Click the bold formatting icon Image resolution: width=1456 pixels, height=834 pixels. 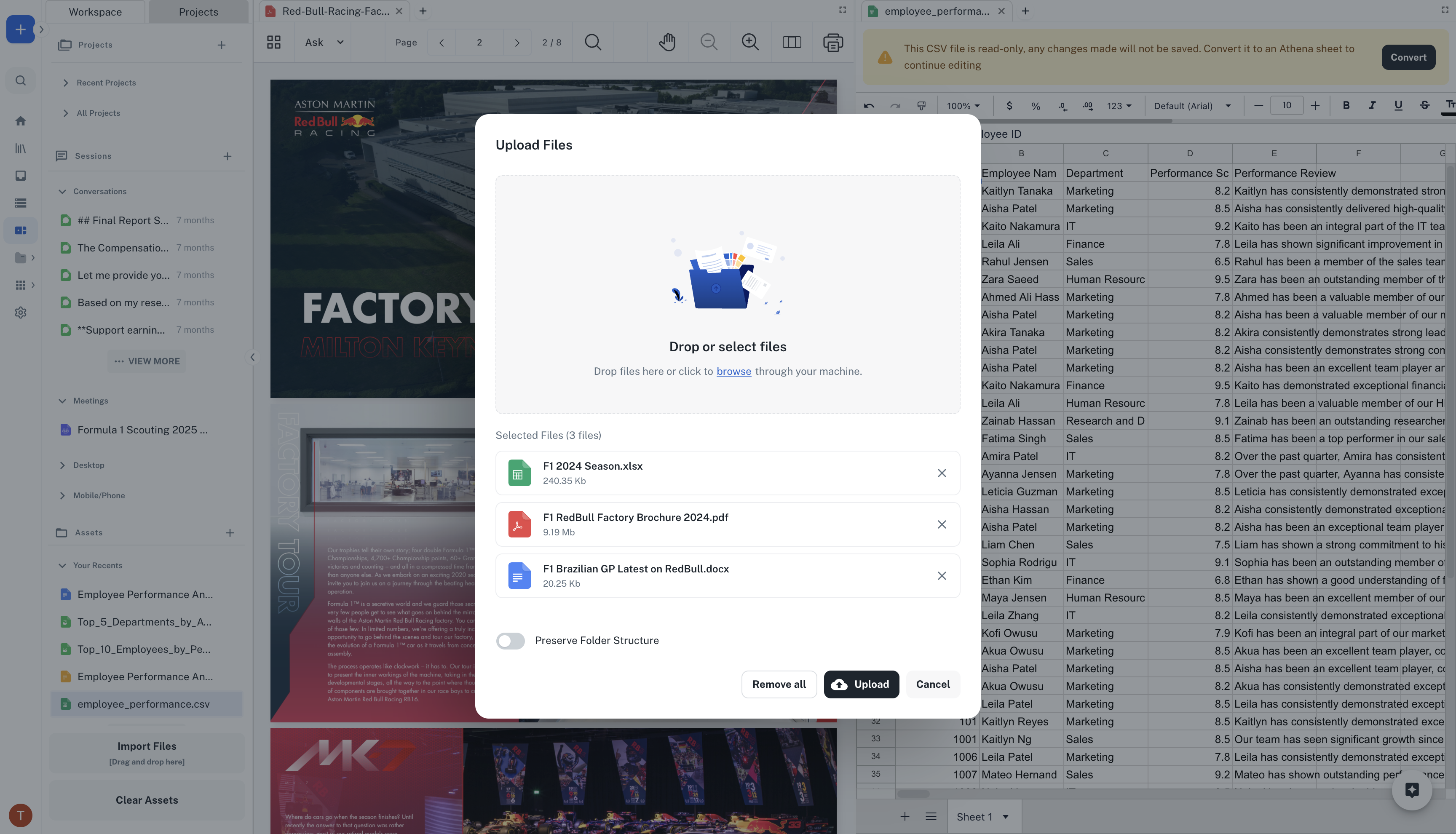point(1346,105)
